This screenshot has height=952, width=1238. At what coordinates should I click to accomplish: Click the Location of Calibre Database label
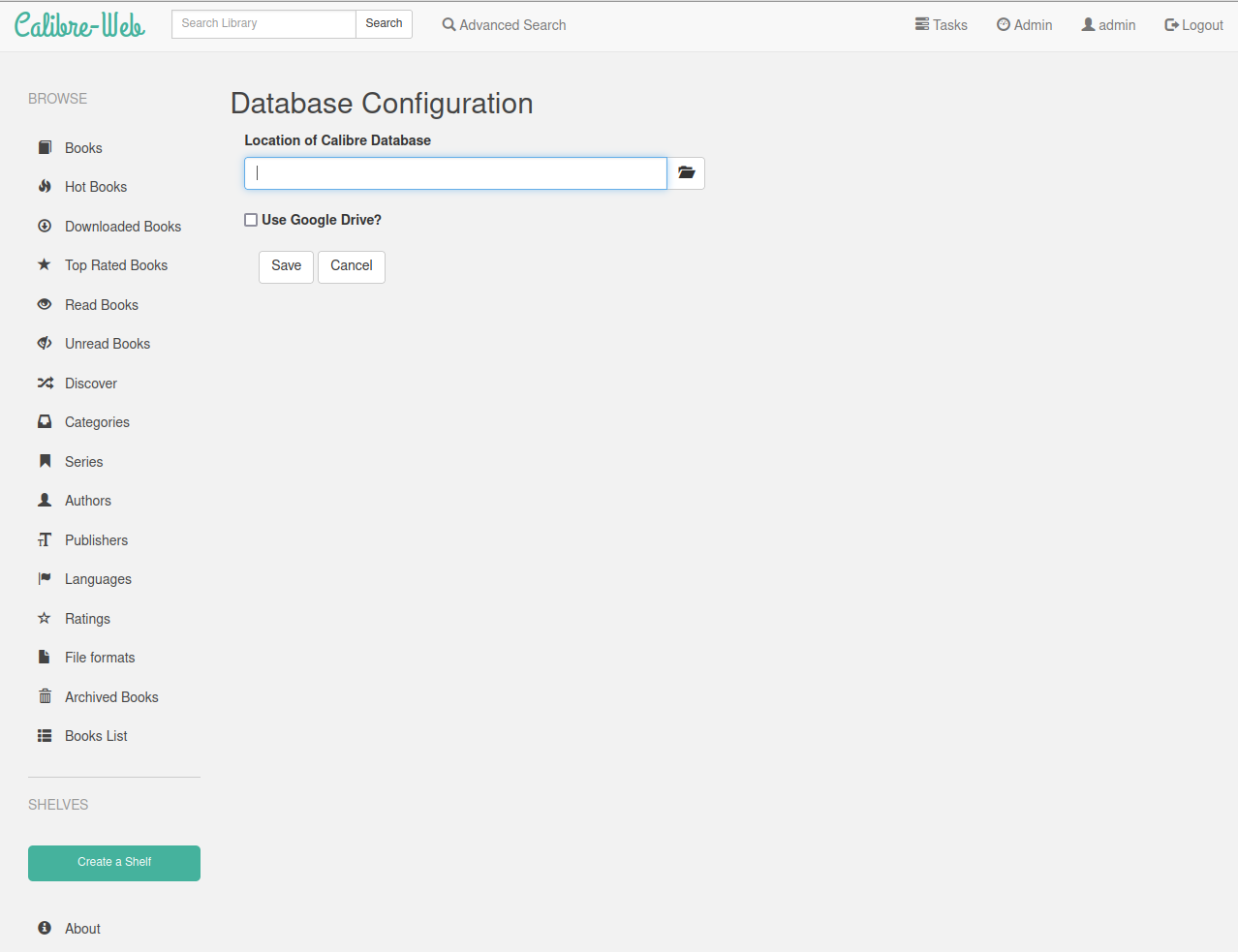pos(337,140)
